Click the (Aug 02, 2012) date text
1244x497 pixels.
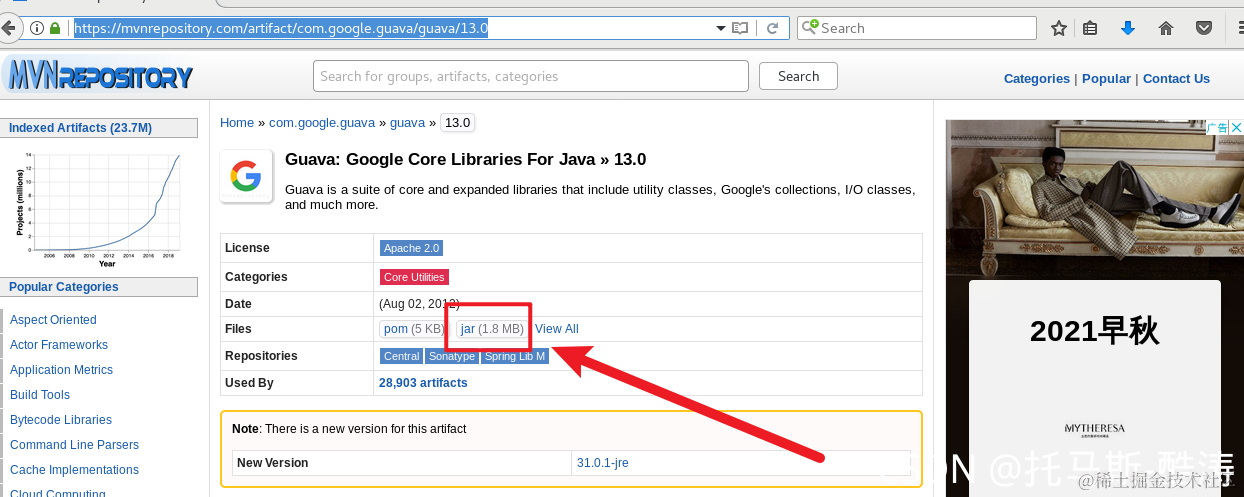(419, 303)
